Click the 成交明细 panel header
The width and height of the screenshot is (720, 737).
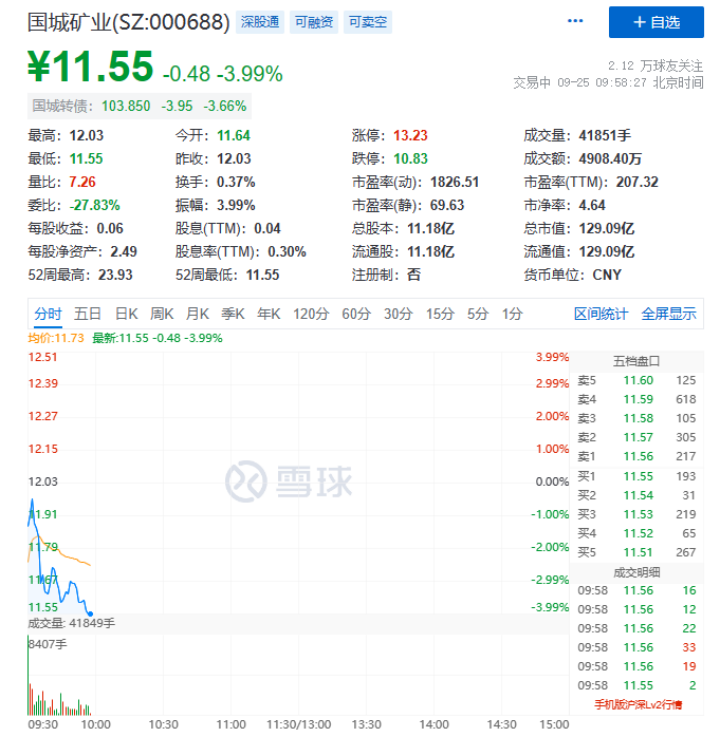[636, 572]
